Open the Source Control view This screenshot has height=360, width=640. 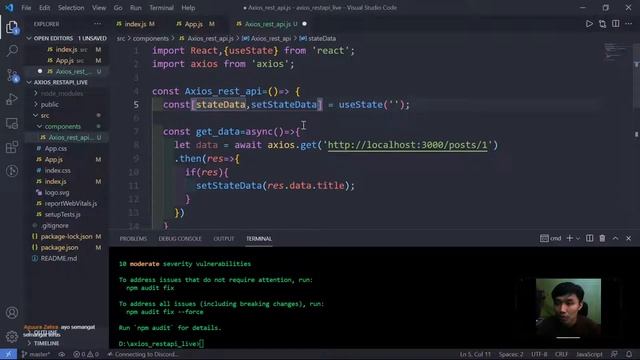(12, 76)
